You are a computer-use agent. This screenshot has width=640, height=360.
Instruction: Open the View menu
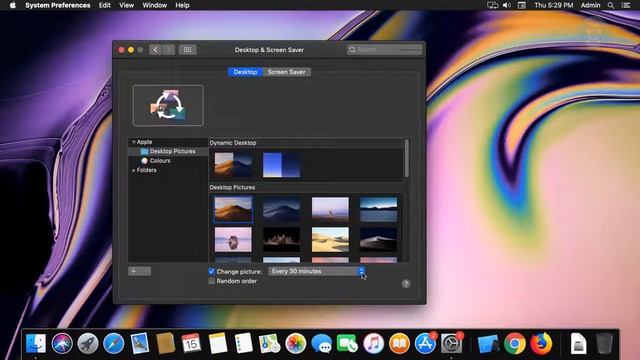point(127,5)
